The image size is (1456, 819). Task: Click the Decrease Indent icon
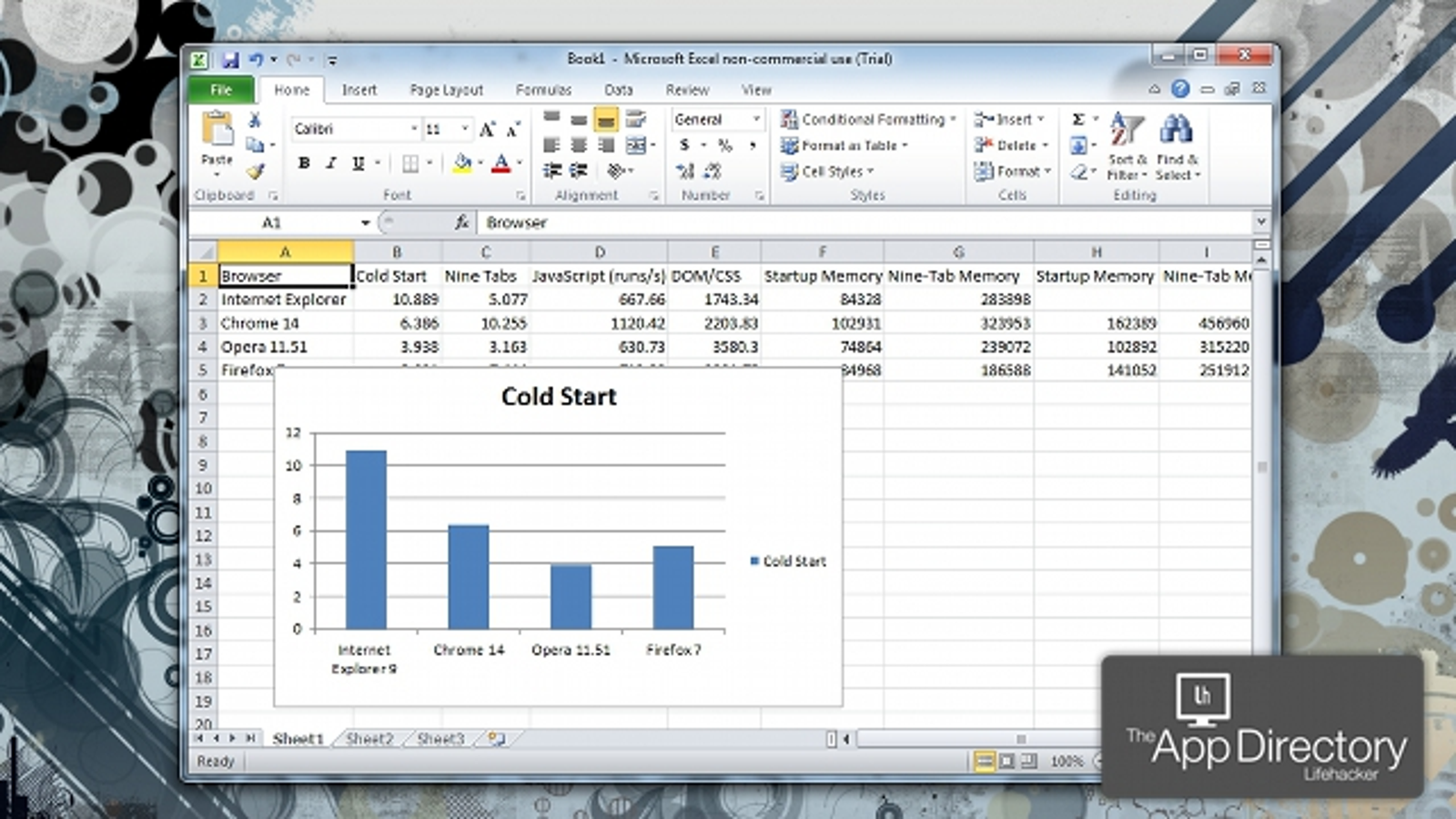(551, 170)
